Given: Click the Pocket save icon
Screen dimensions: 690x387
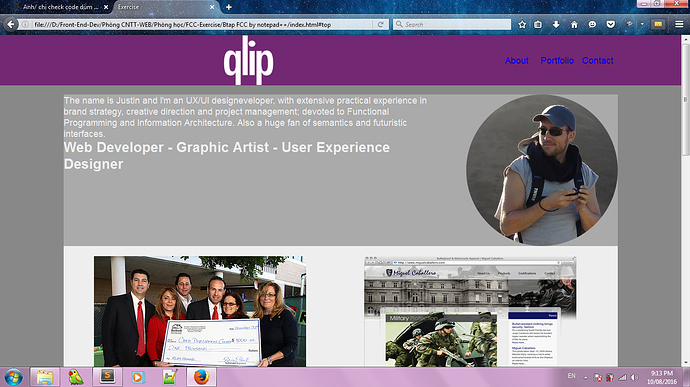Looking at the screenshot, I should click(610, 25).
